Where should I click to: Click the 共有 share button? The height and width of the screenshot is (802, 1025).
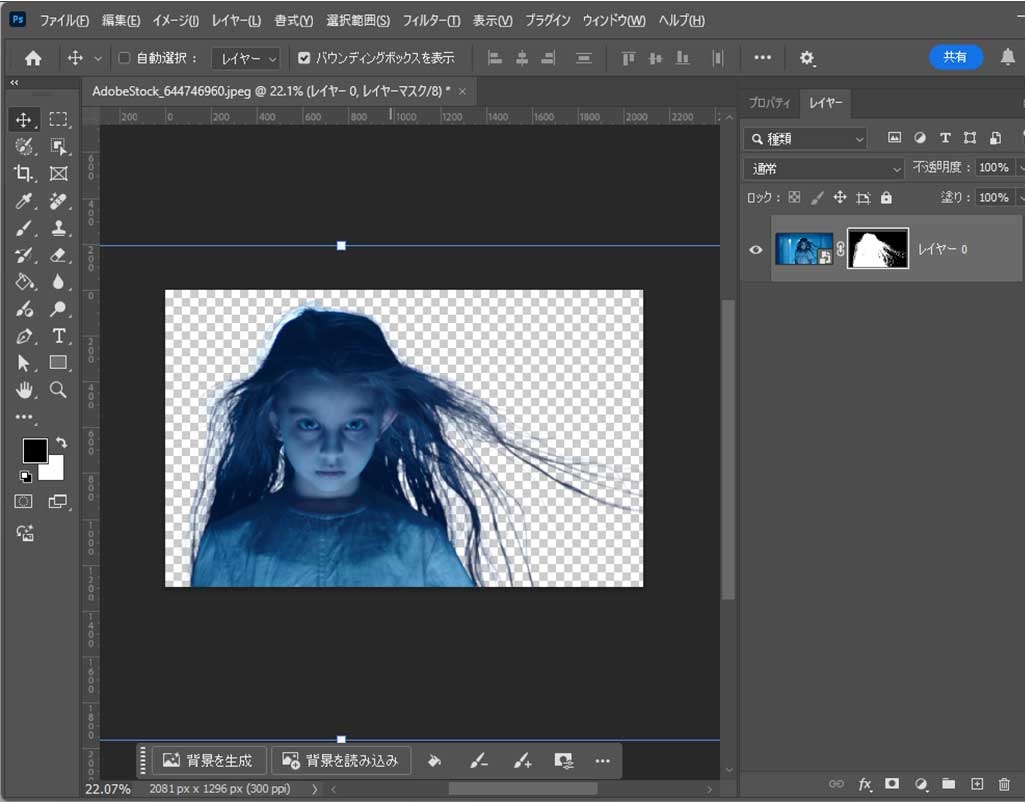coord(955,57)
